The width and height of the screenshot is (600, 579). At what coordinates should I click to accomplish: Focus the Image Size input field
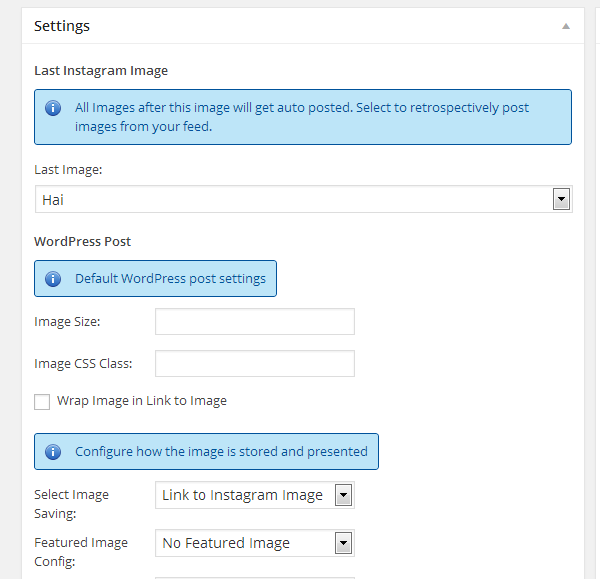(x=255, y=321)
